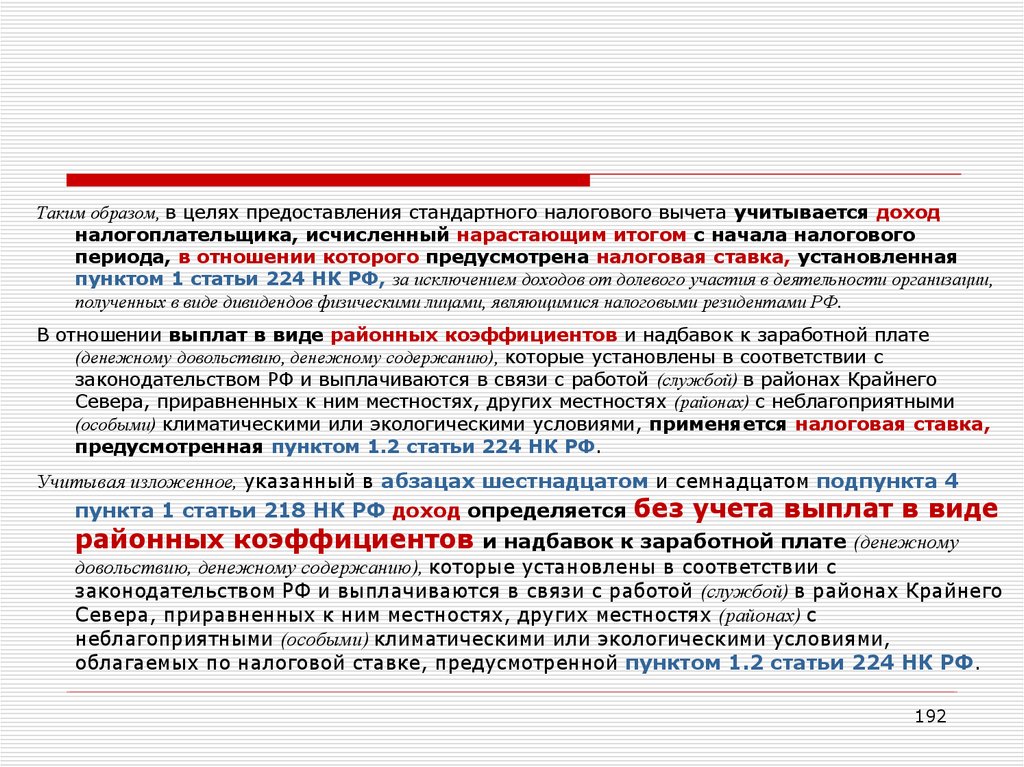Click large red text "без учета выплат в виде"
The height and width of the screenshot is (767, 1024).
[816, 508]
